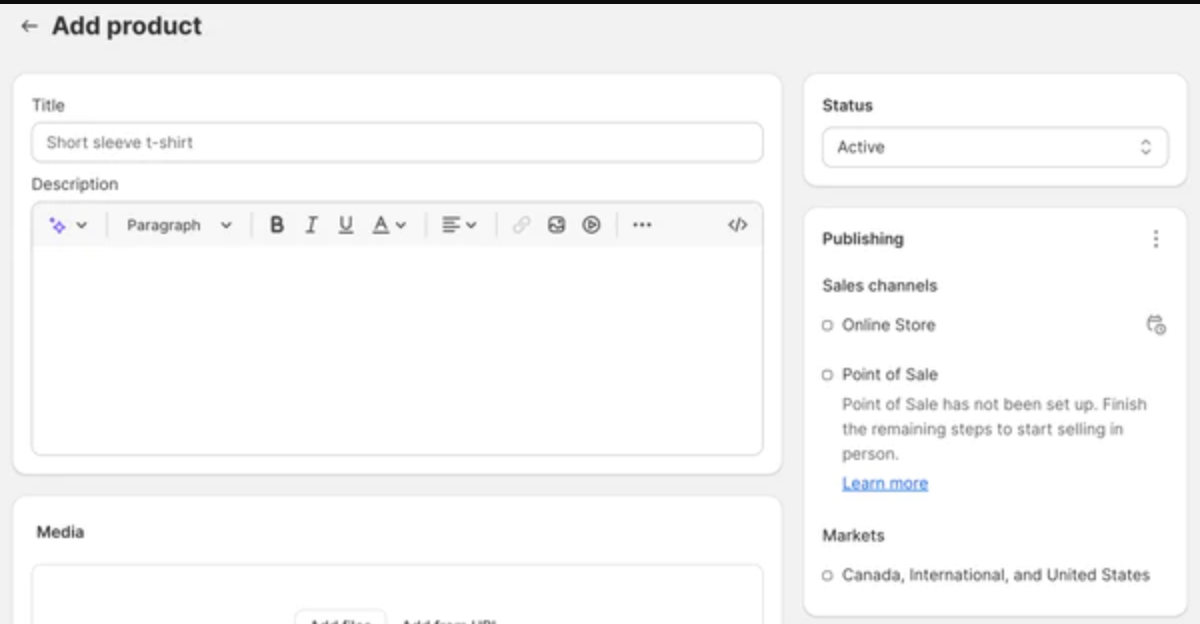The image size is (1200, 624).
Task: Insert image into the description
Action: pyautogui.click(x=556, y=225)
